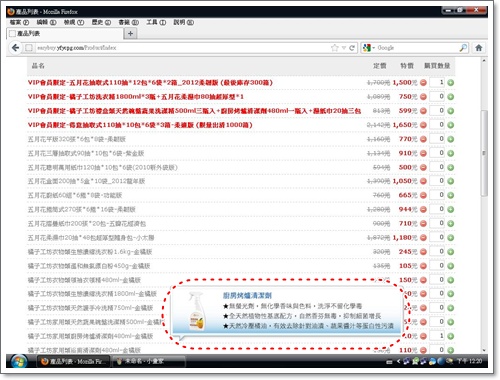Viewport: 500px width, 380px height.
Task: Open the 廚房烤爐清潔劑 title link in popup
Action: point(247,295)
